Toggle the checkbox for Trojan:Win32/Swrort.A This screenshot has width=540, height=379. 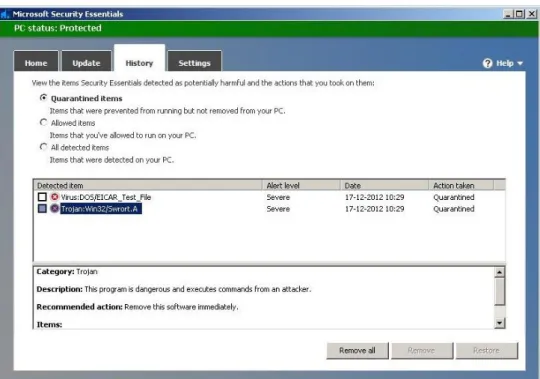42,209
